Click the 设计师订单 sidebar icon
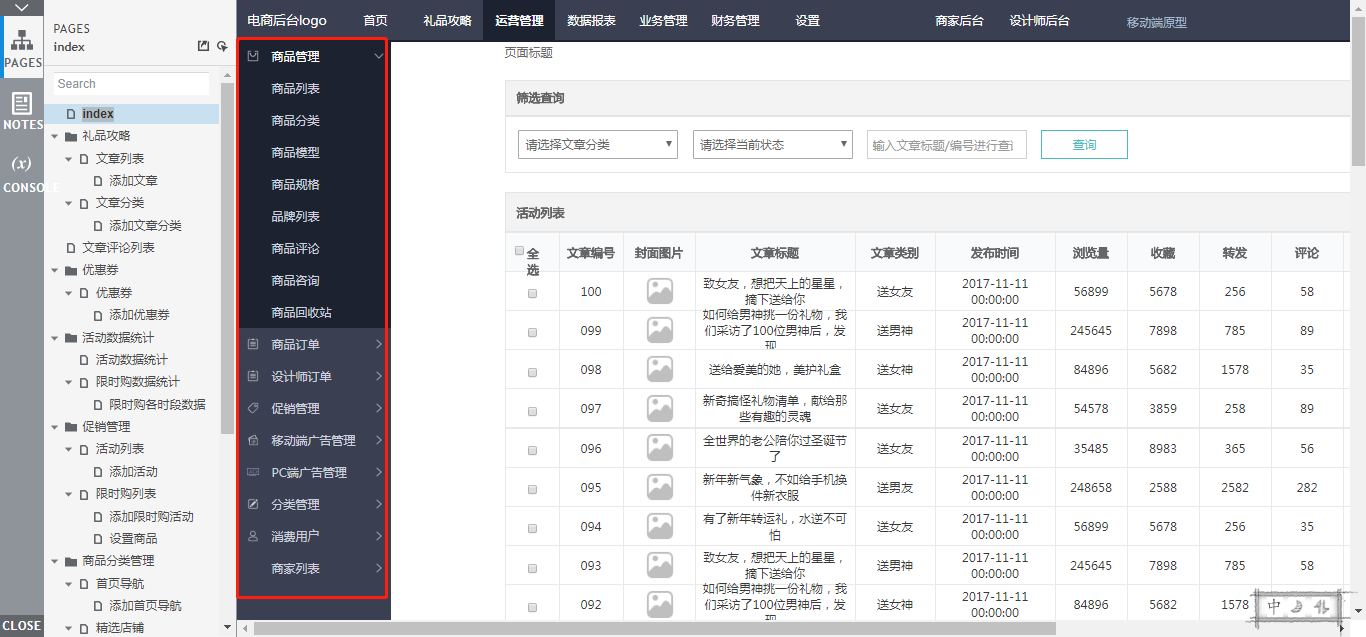The width and height of the screenshot is (1366, 637). point(253,376)
